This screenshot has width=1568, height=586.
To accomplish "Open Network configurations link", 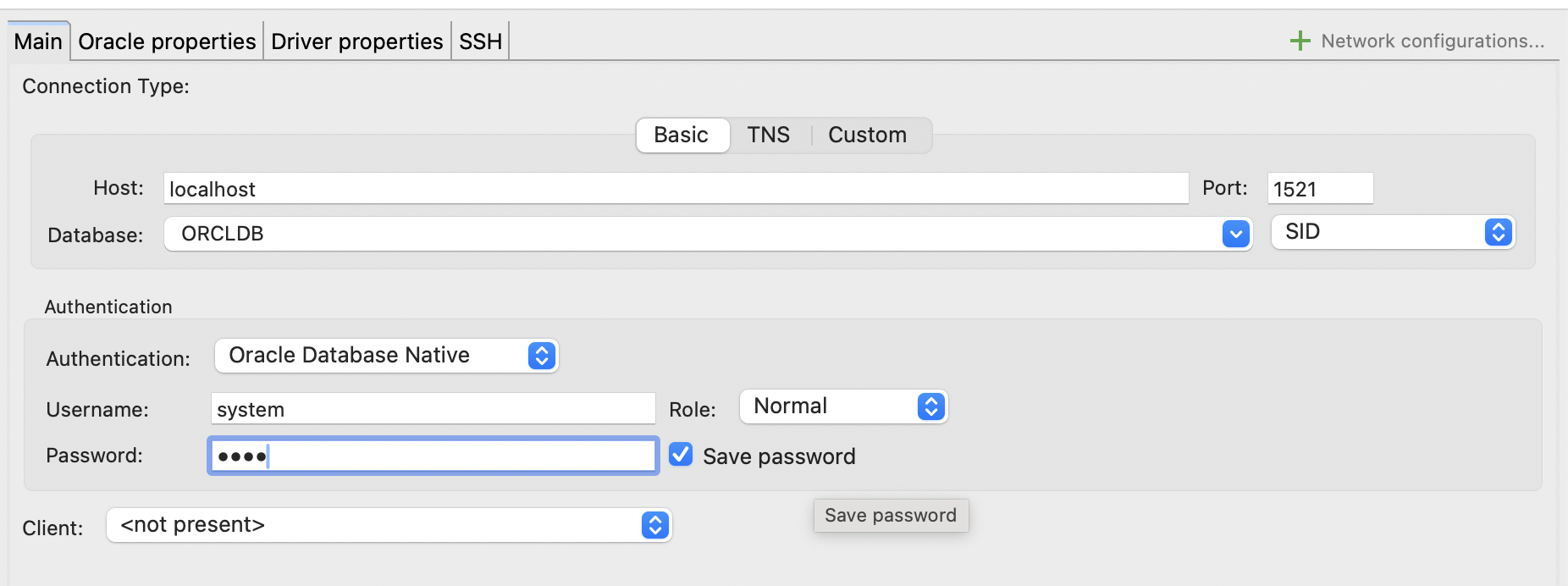I will coord(1433,41).
